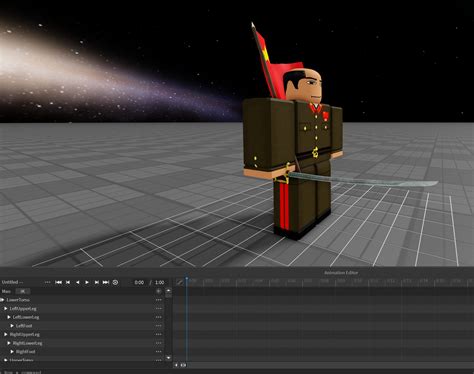This screenshot has width=474, height=374.
Task: Open the LeftLowerLeg track options menu
Action: (x=159, y=317)
